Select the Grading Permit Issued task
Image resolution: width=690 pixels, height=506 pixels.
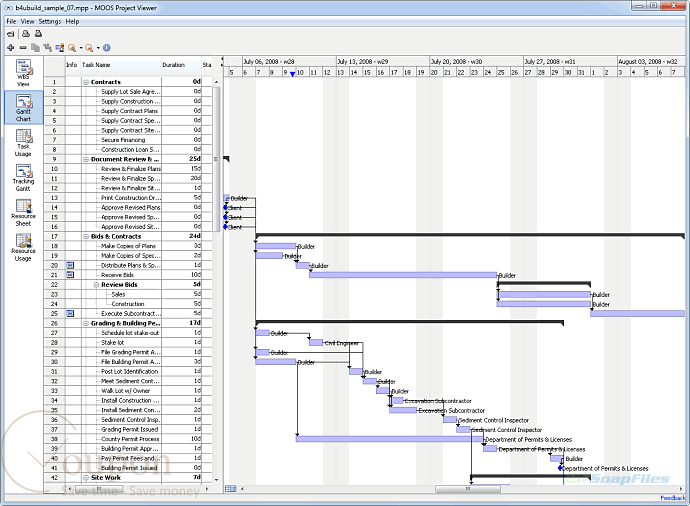(129, 429)
